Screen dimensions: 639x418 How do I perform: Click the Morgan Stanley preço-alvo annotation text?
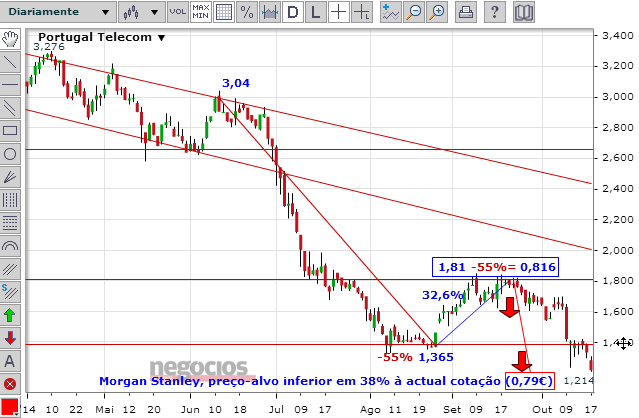[x=300, y=381]
